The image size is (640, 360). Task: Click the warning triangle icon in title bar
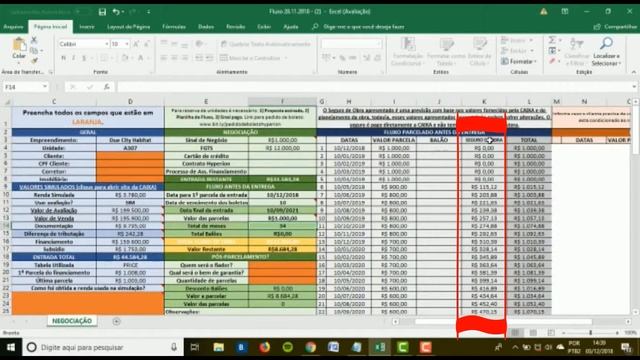(544, 12)
